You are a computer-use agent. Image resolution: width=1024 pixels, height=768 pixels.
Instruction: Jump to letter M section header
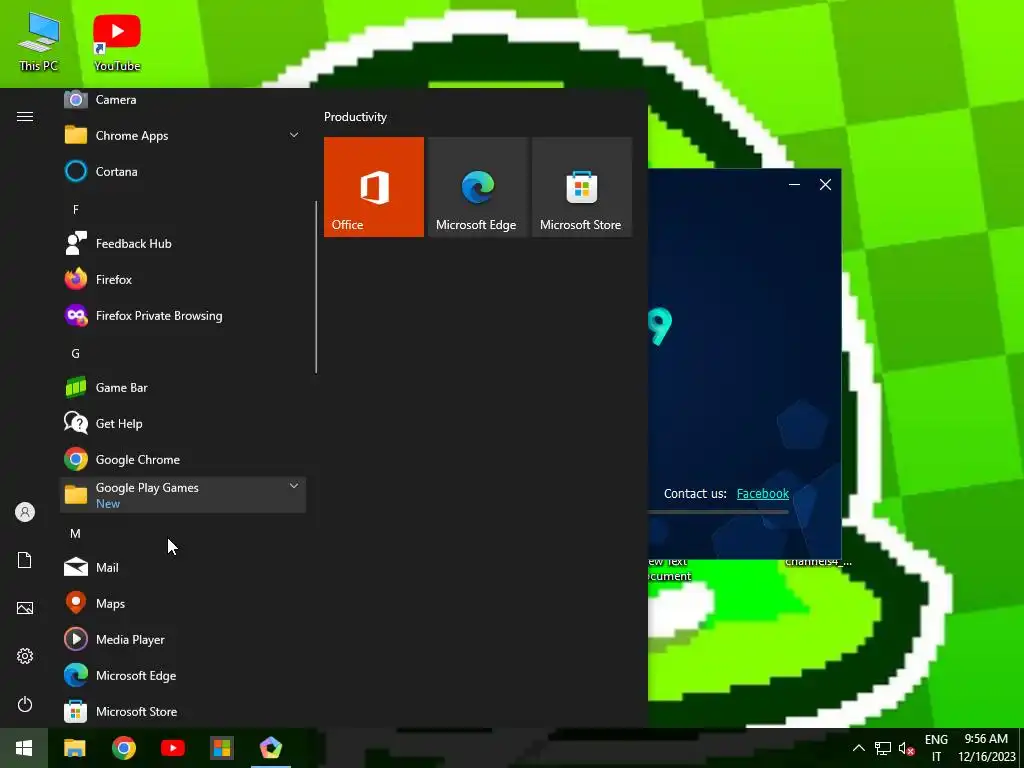[76, 534]
